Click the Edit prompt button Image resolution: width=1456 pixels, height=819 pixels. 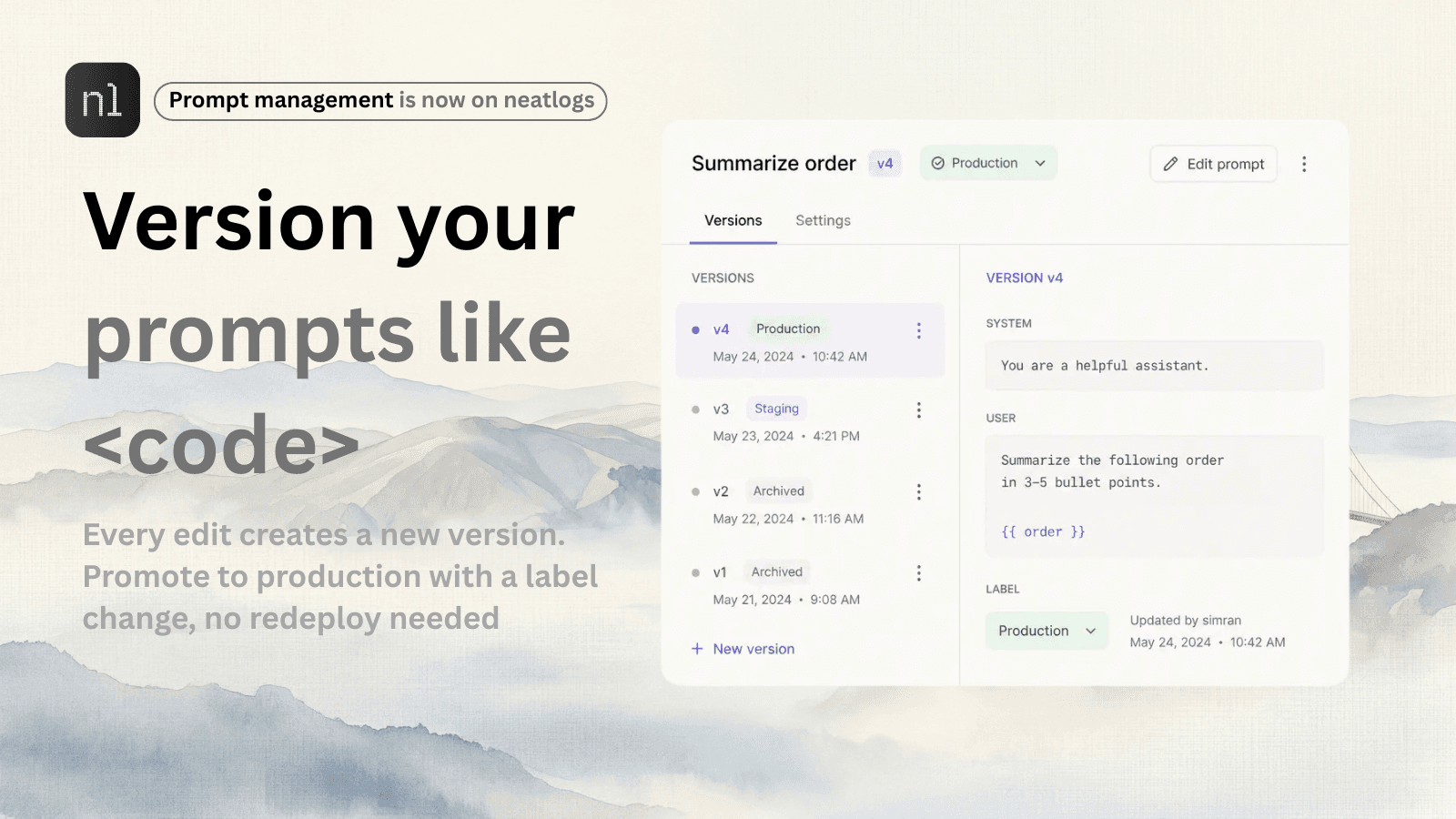(1214, 164)
